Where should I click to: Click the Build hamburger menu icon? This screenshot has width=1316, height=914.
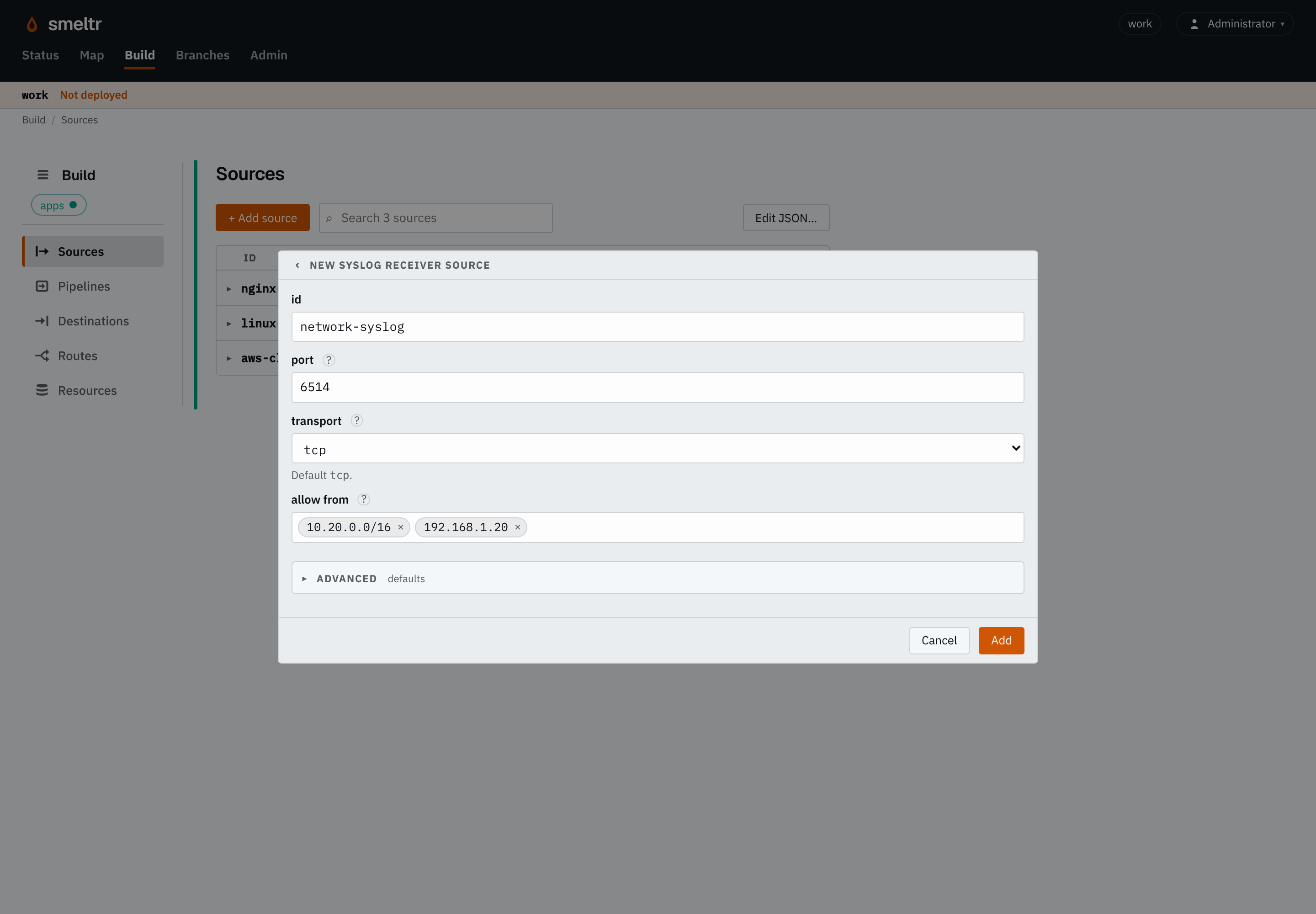click(43, 175)
